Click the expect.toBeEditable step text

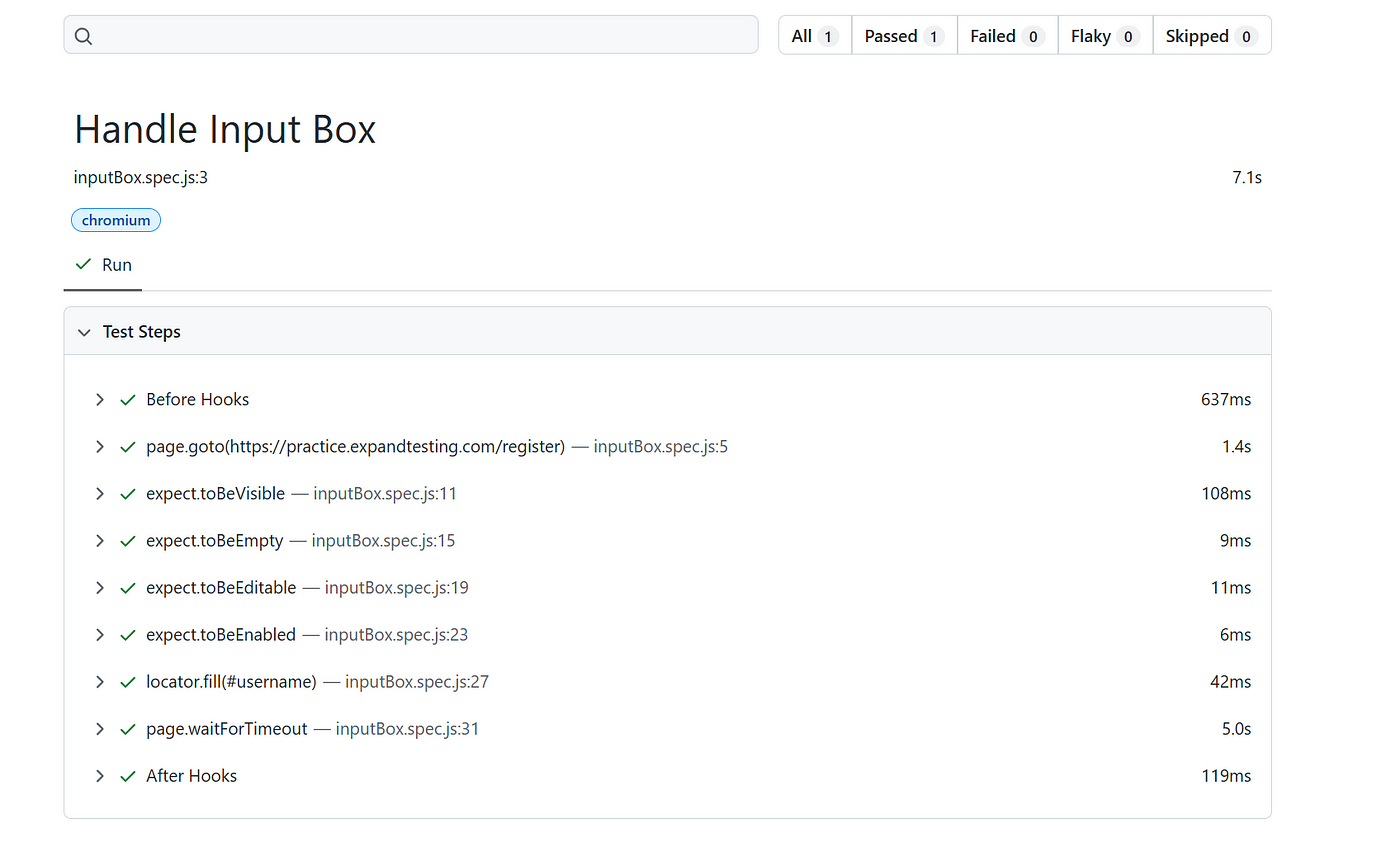(x=221, y=588)
